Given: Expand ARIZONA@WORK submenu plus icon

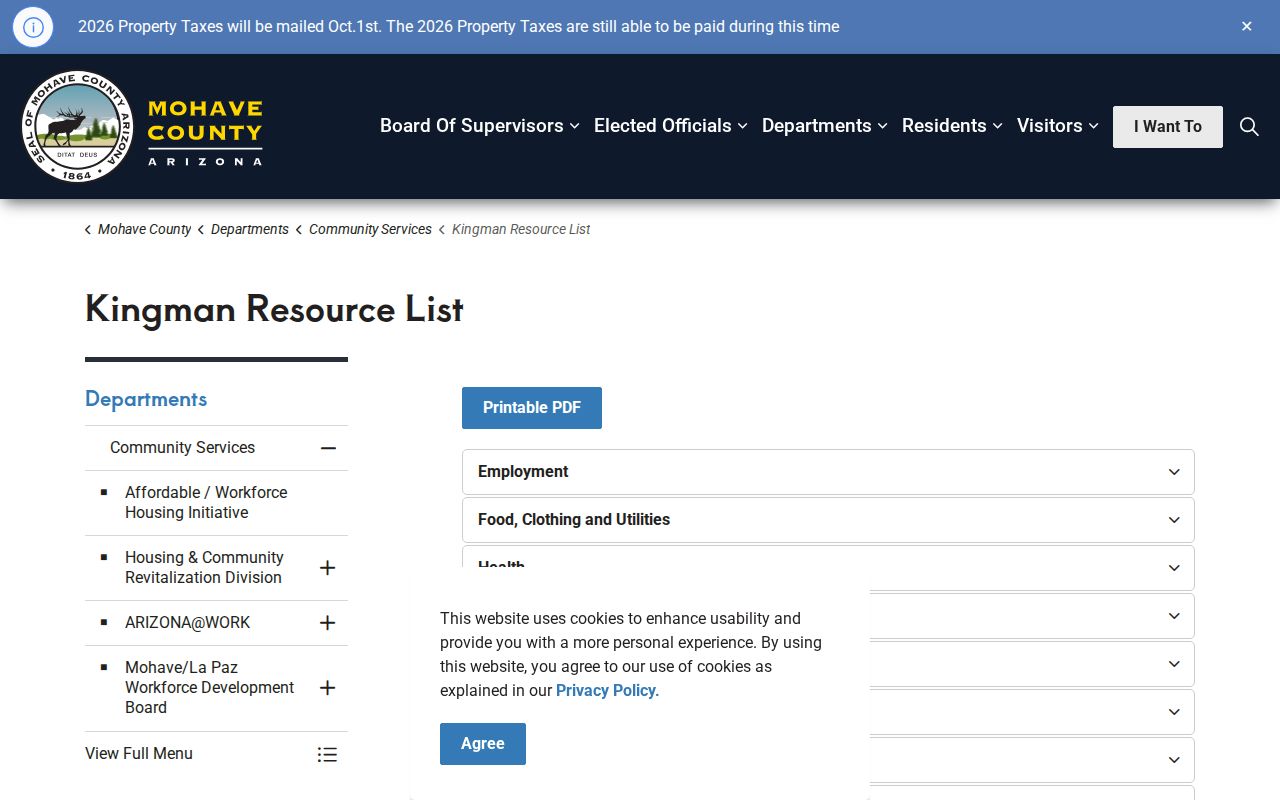Looking at the screenshot, I should tap(327, 623).
